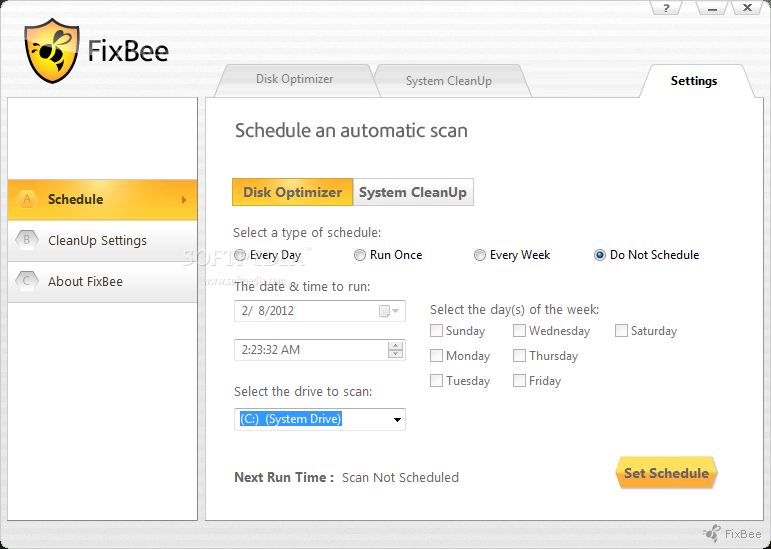Tick the Monday checkbox
This screenshot has height=549, width=771.
(436, 355)
